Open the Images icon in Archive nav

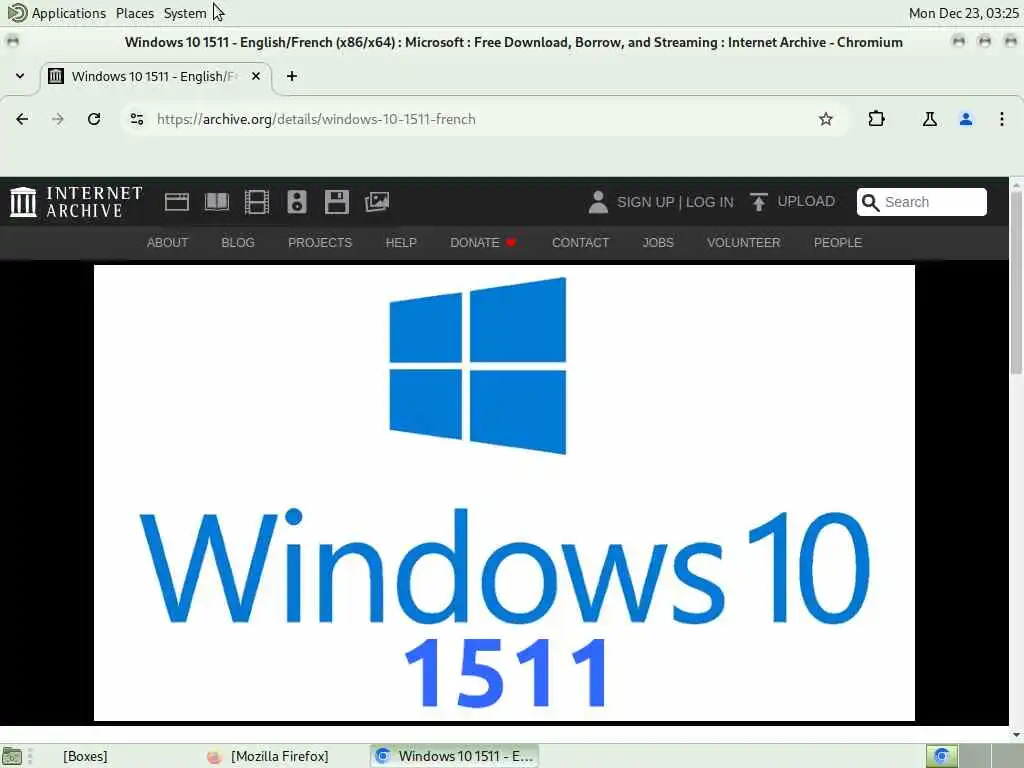[377, 202]
